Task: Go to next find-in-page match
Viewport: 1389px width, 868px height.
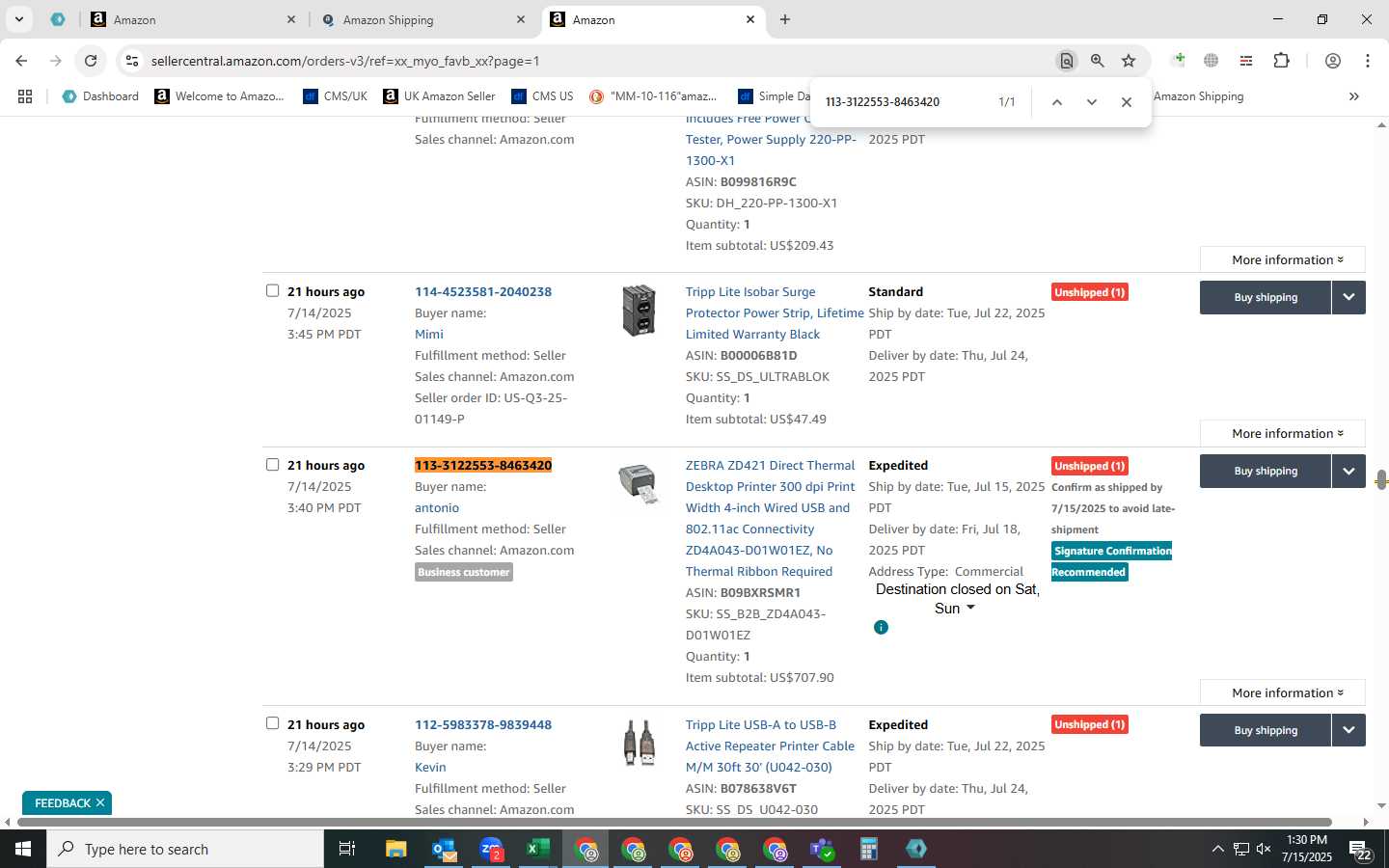Action: click(1092, 102)
